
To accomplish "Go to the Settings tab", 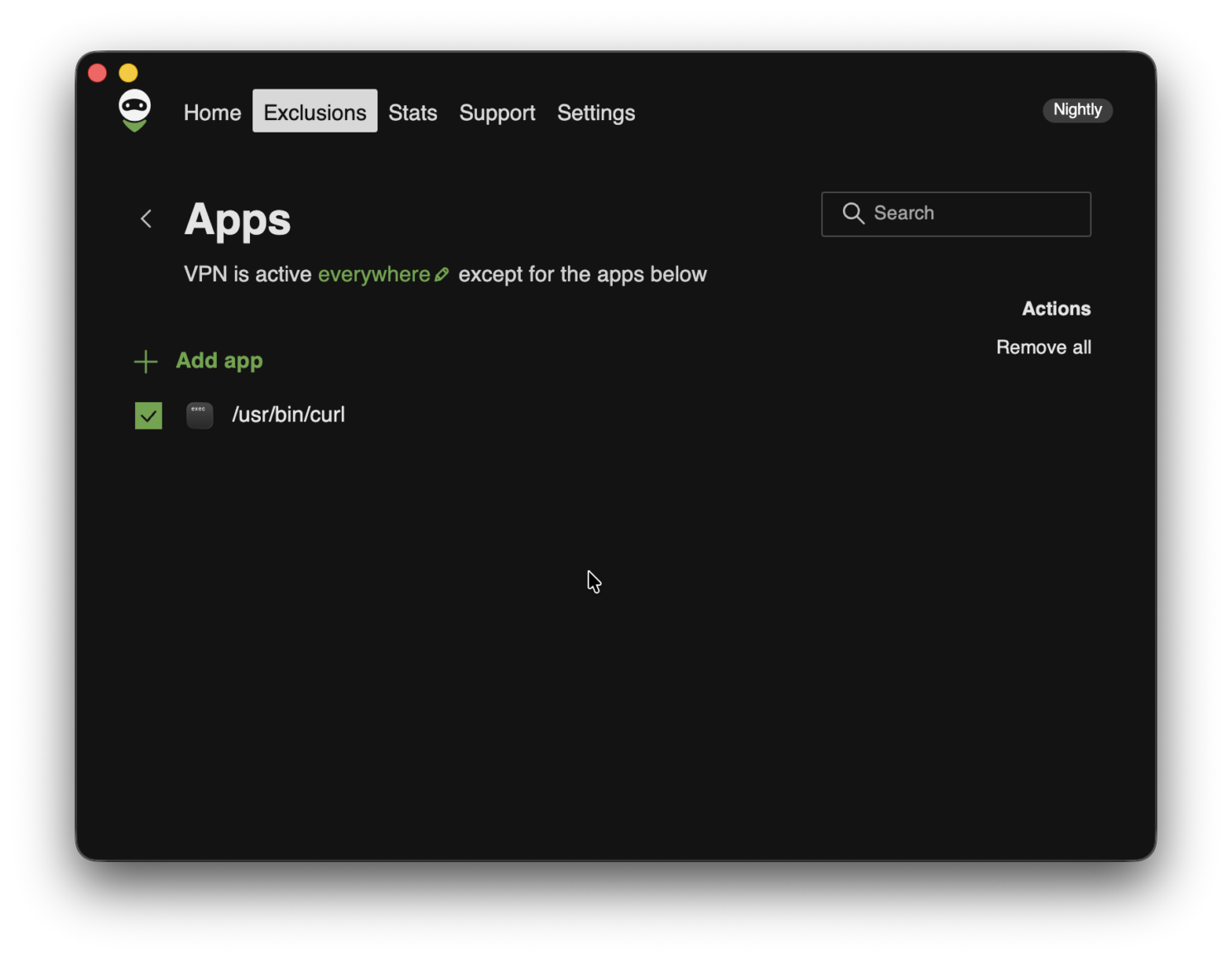I will (x=596, y=113).
